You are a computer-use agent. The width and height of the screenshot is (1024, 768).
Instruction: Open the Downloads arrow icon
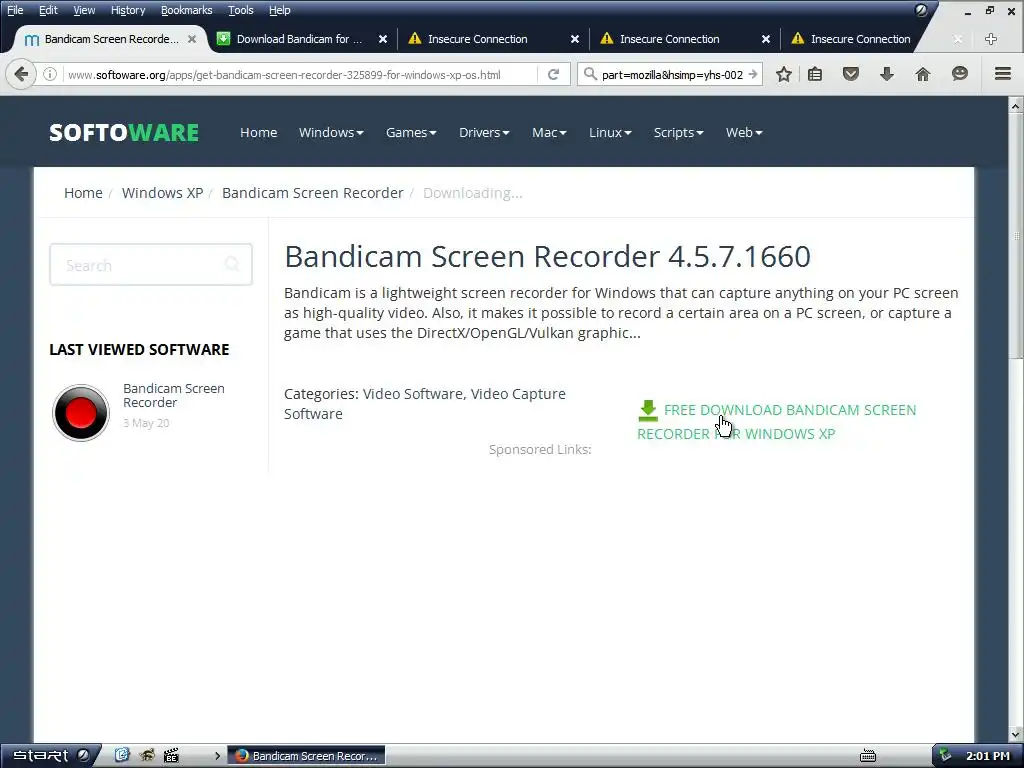click(886, 74)
